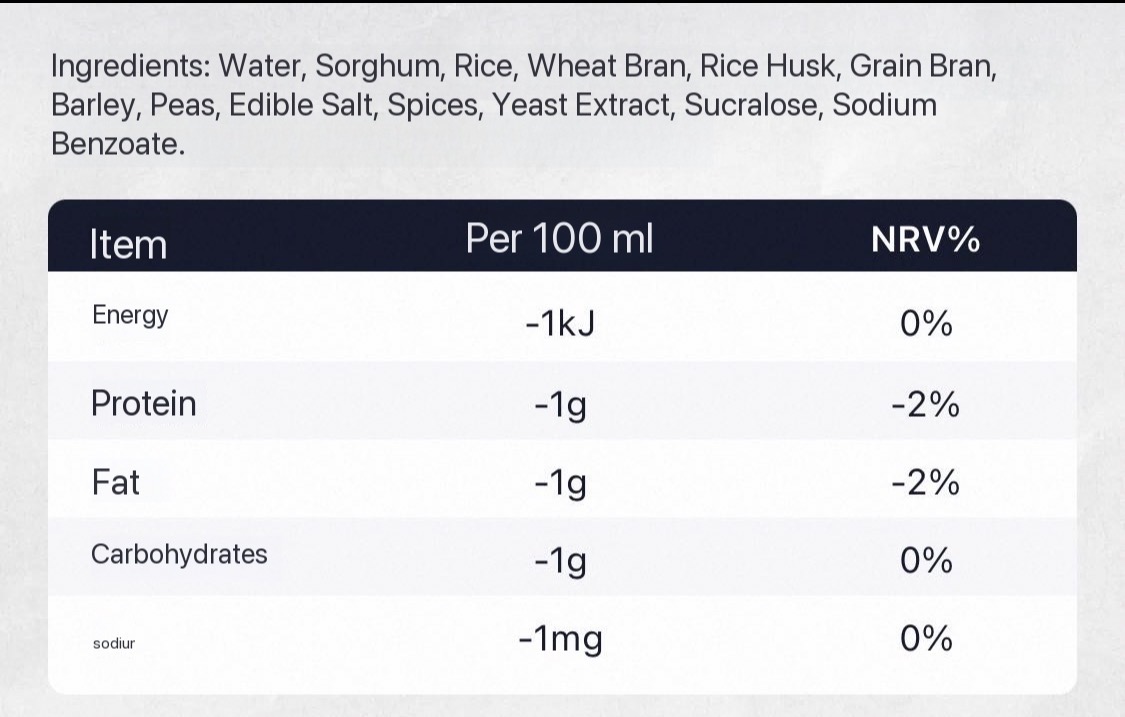1125x717 pixels.
Task: Click the Carbohydrates per 100 ml value
Action: [559, 563]
